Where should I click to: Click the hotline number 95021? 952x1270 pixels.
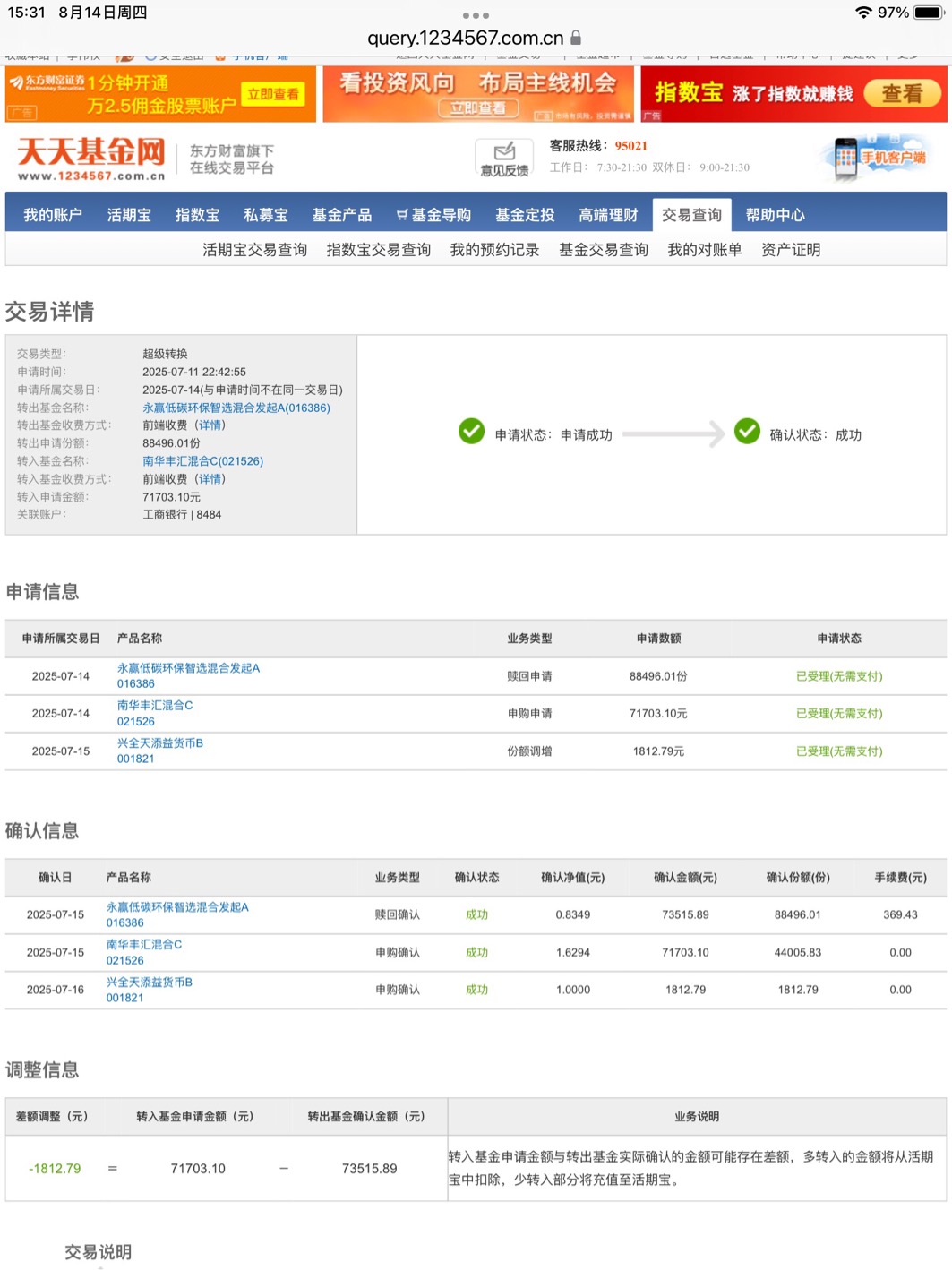(630, 146)
